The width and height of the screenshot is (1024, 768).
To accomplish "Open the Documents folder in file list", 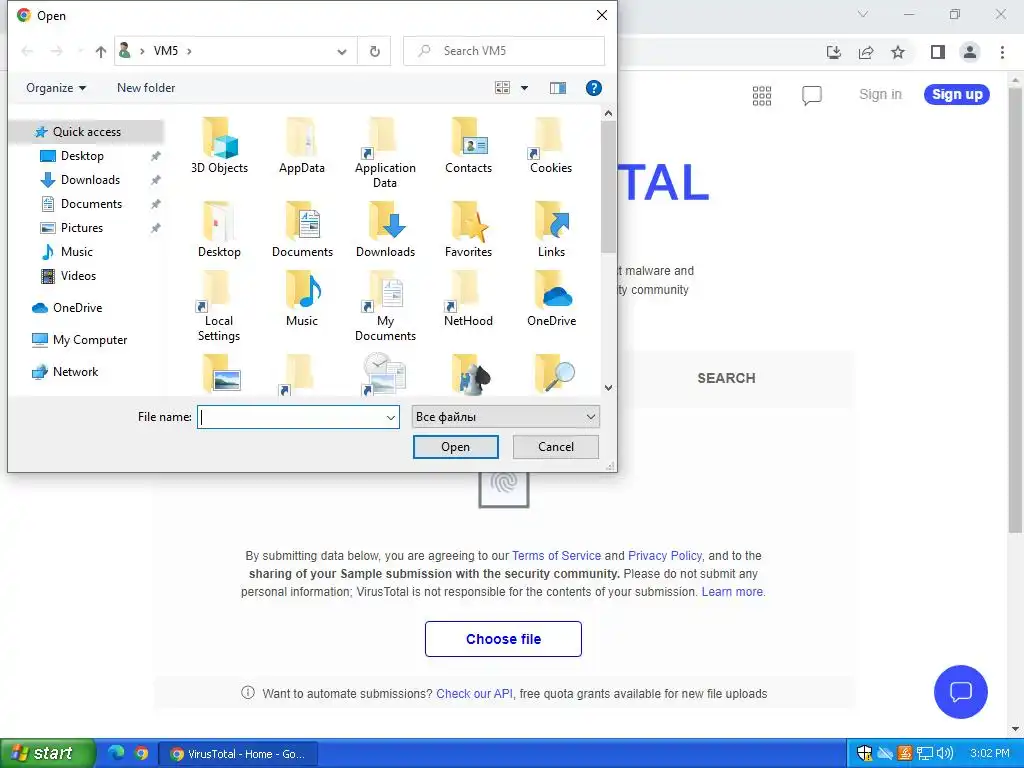I will [x=302, y=229].
